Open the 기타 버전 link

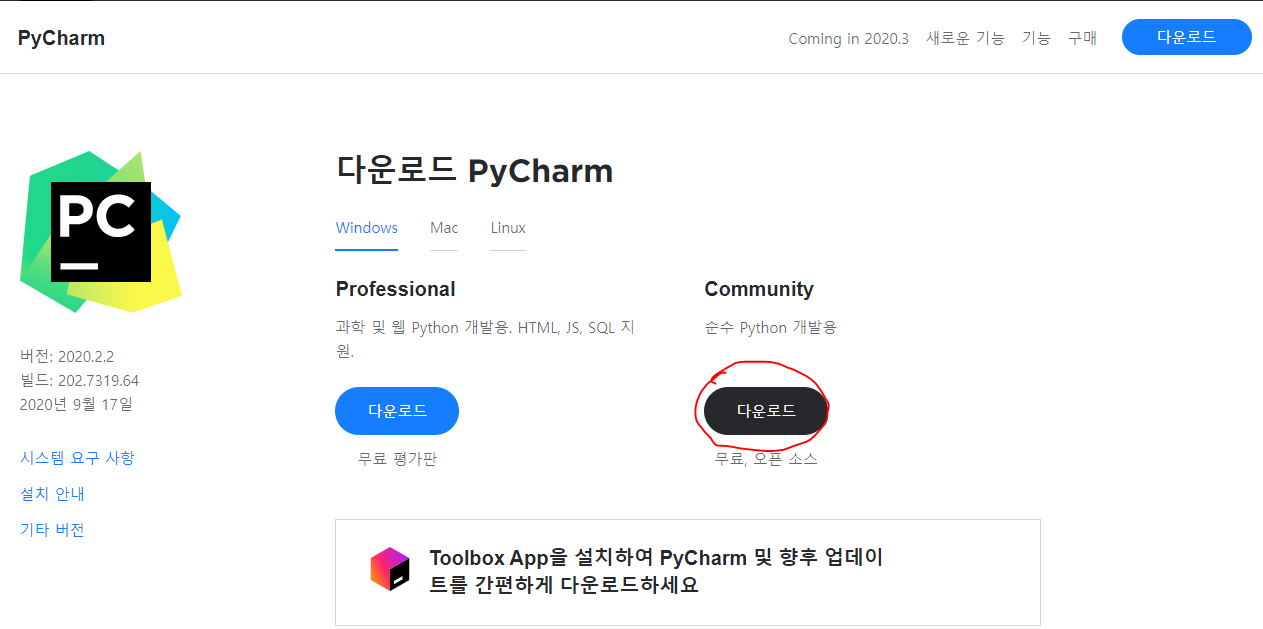52,530
